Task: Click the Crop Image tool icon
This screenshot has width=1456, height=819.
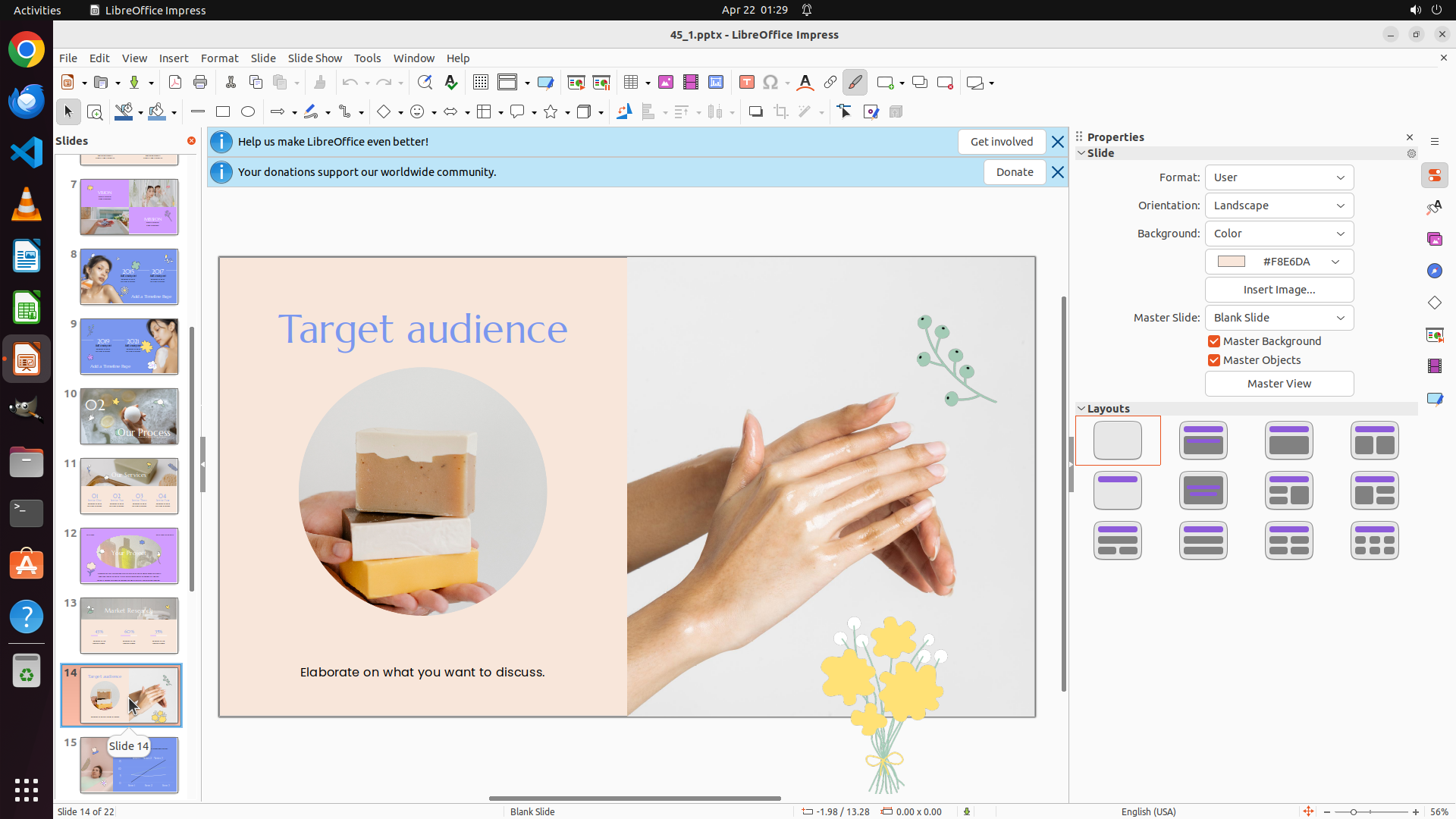Action: (x=781, y=112)
